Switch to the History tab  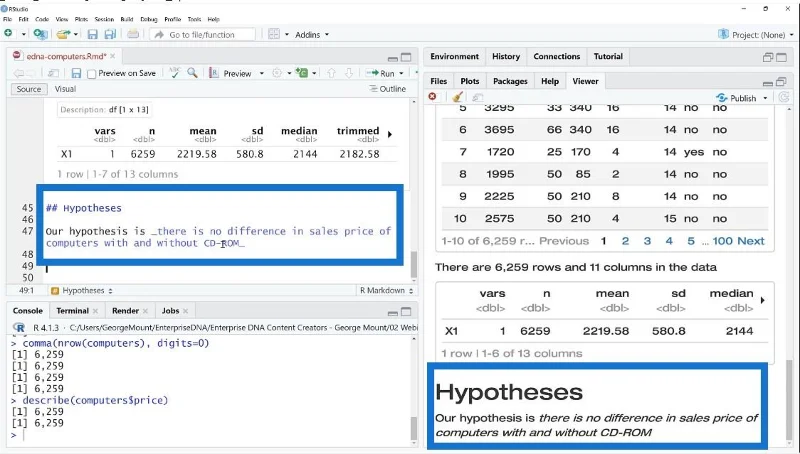506,57
